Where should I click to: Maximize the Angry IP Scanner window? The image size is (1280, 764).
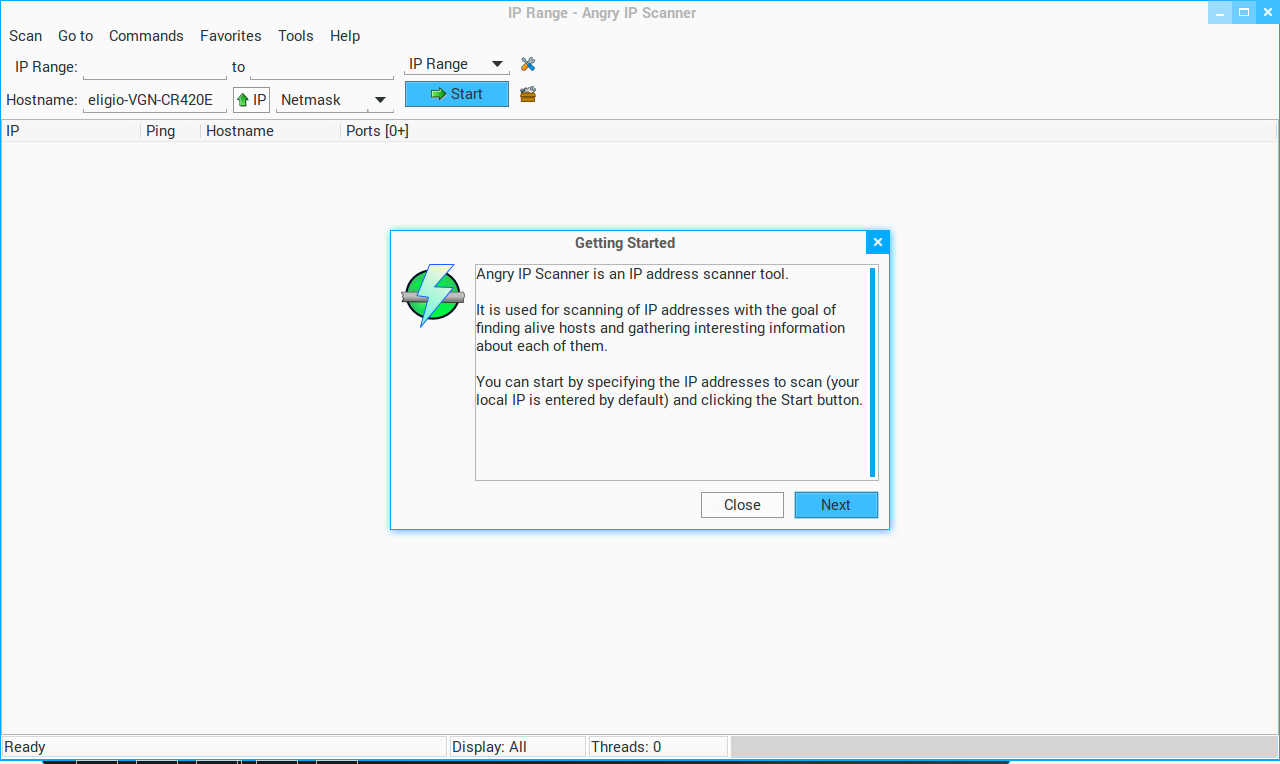tap(1244, 12)
